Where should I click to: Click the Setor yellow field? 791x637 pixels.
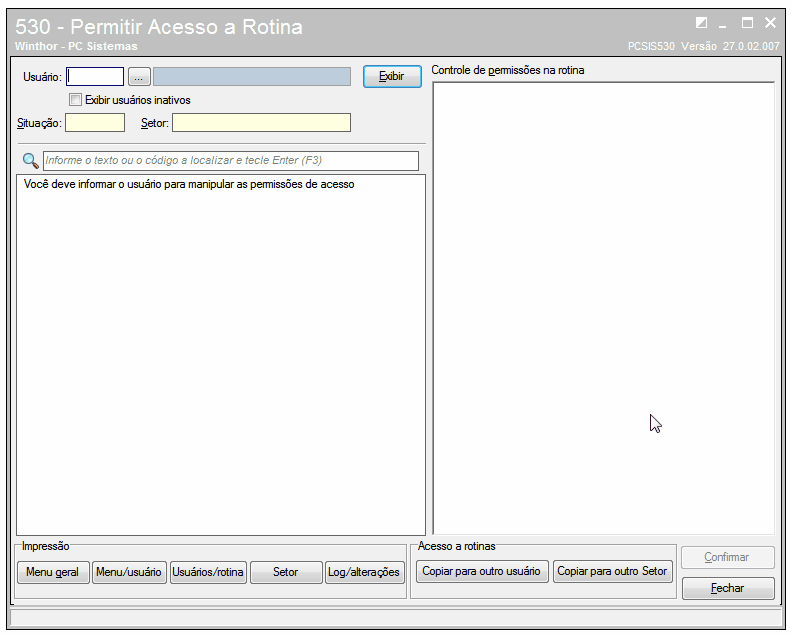click(261, 123)
